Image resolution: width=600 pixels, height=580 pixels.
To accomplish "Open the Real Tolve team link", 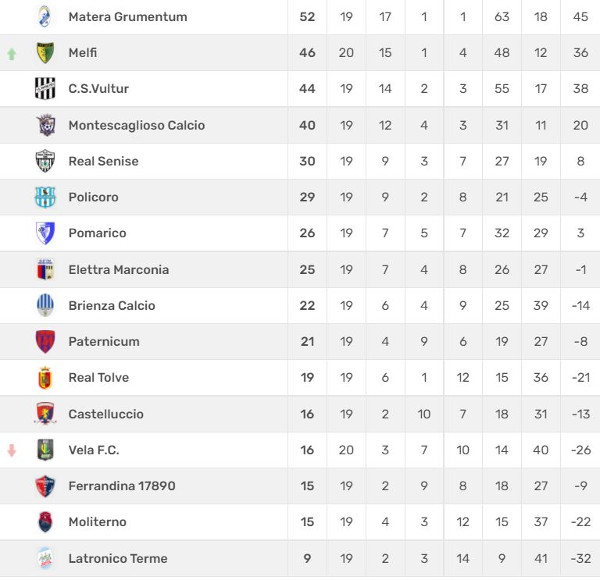I will point(98,378).
